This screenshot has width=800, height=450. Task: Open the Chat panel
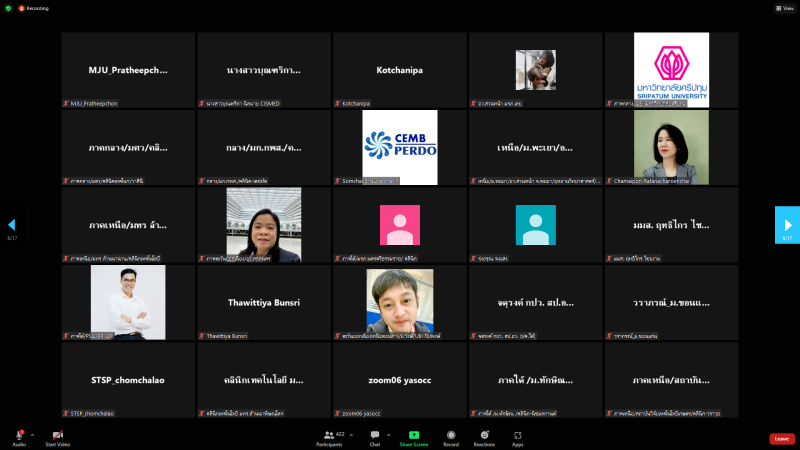(x=375, y=435)
